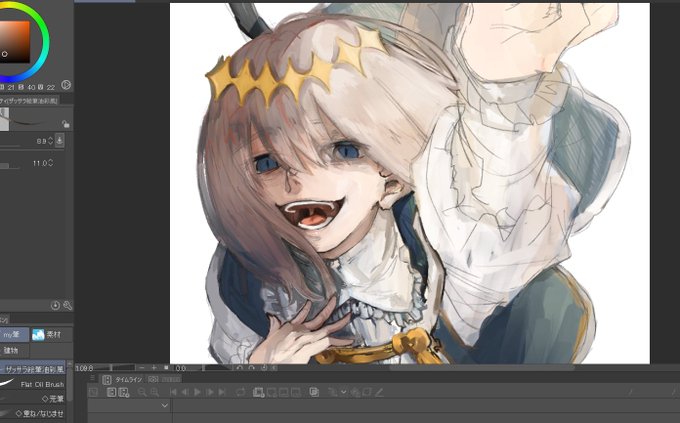Adjust the slider next to value 11.0

point(10,166)
